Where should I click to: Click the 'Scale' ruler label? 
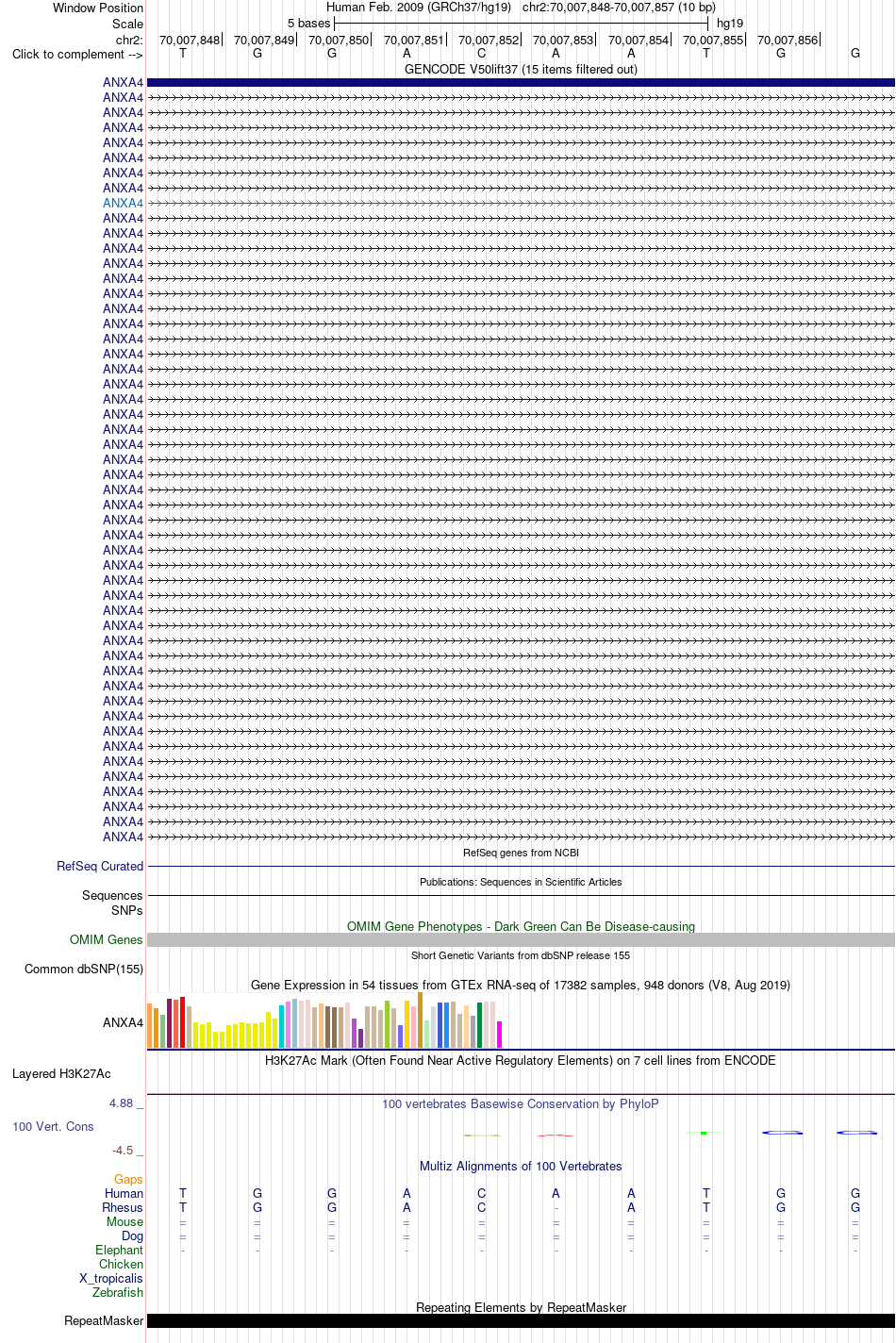tap(127, 24)
